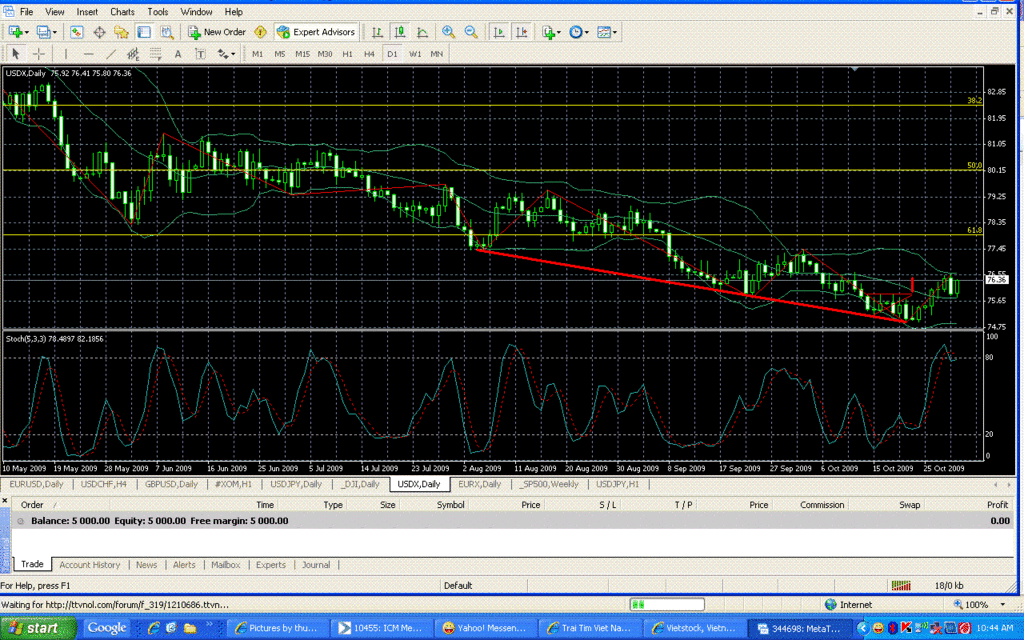Toggle chart shift
The image size is (1024, 640).
[x=522, y=31]
